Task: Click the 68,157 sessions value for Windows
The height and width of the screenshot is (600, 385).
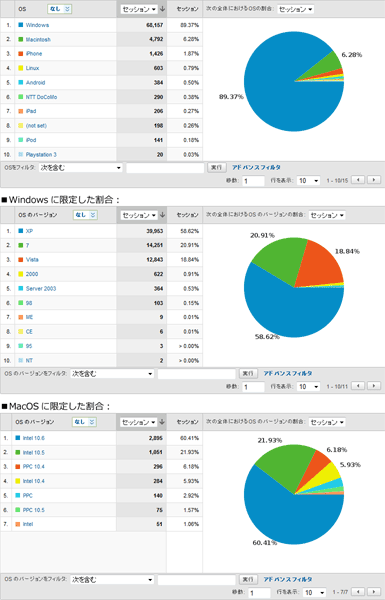Action: click(x=155, y=25)
